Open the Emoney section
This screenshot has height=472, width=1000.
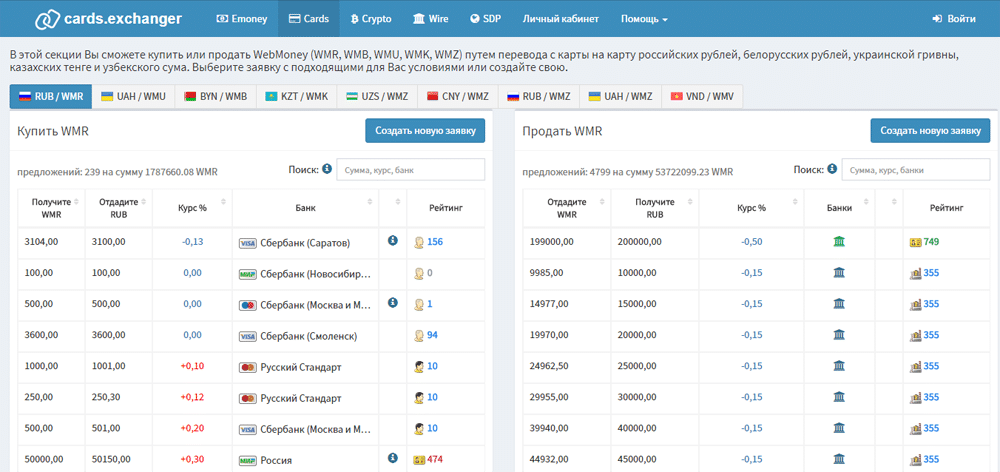pyautogui.click(x=241, y=18)
